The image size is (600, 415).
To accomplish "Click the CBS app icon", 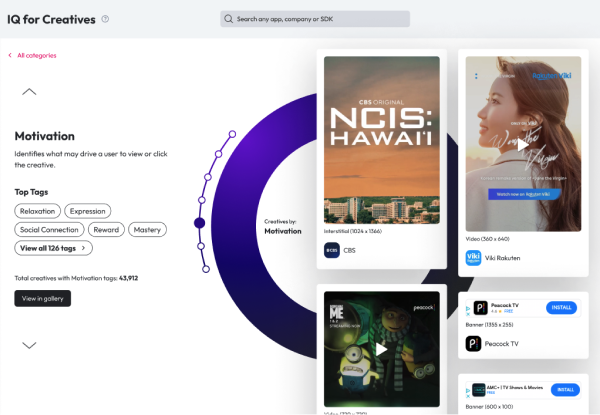I will click(x=332, y=250).
